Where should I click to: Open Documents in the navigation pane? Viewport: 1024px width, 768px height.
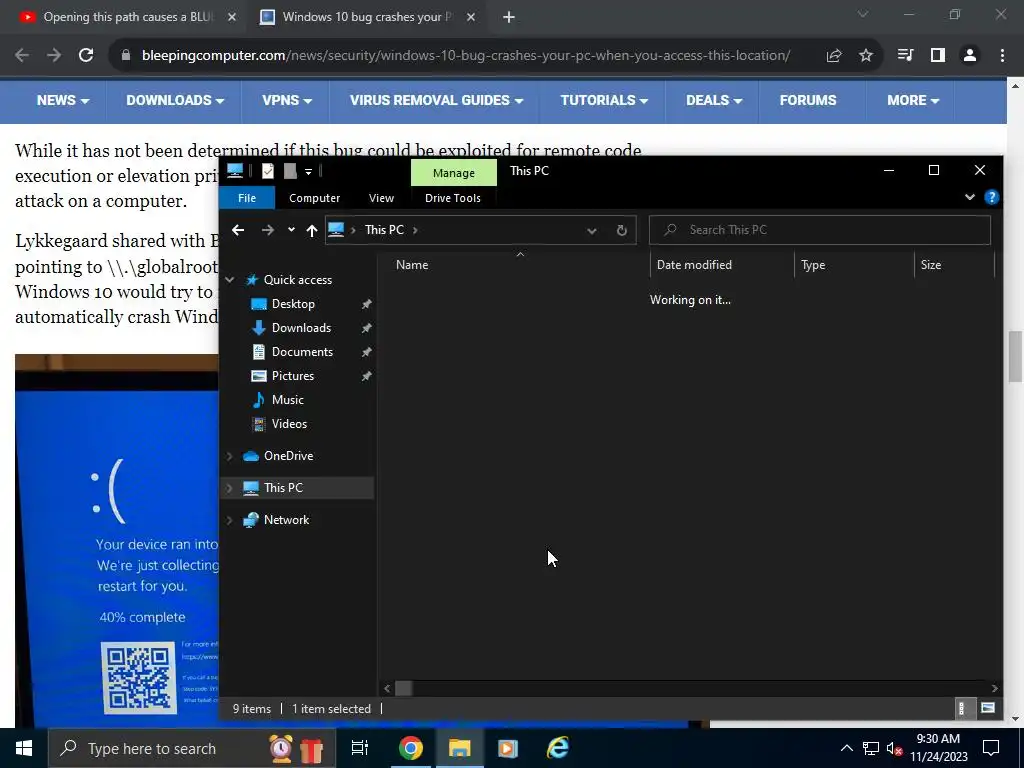pos(302,352)
